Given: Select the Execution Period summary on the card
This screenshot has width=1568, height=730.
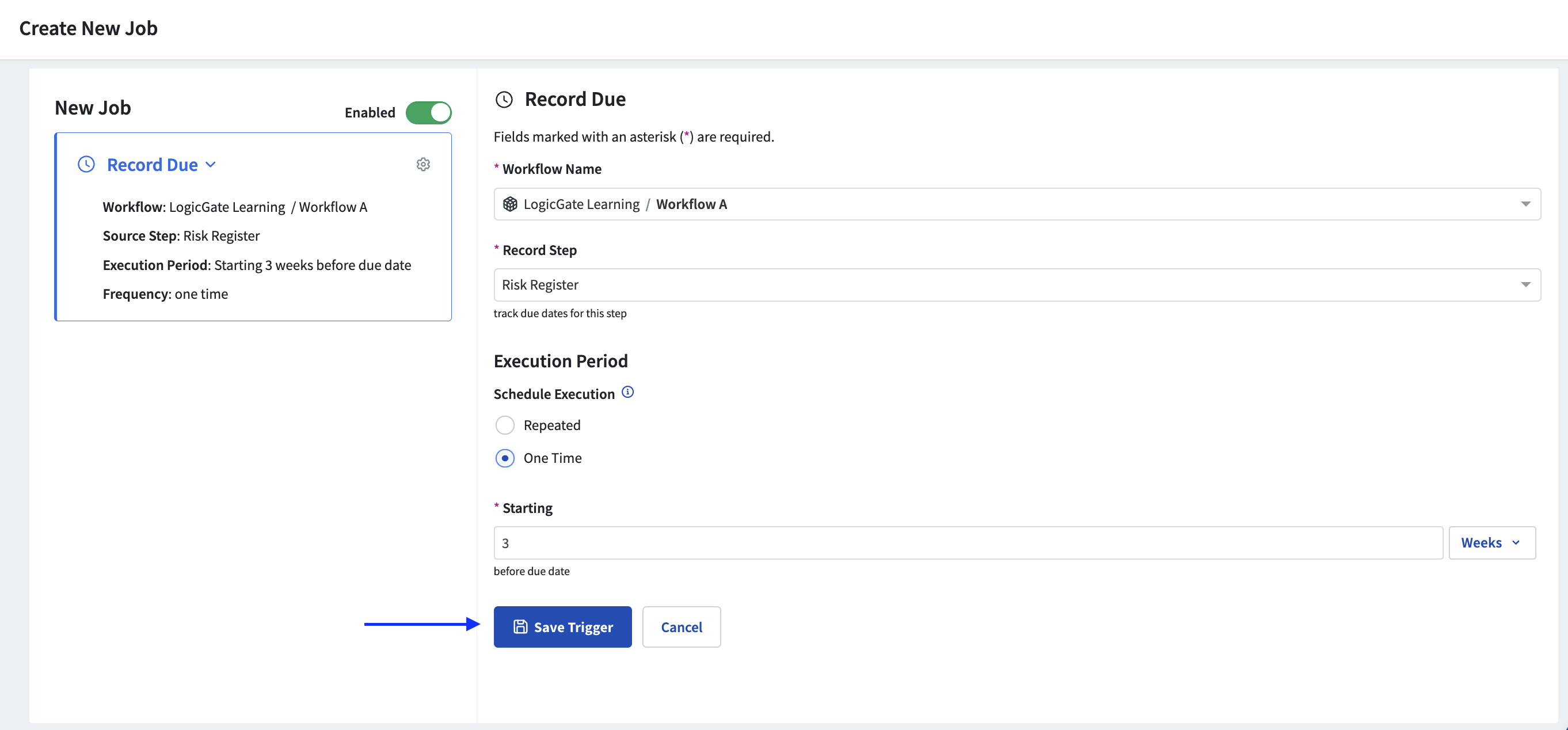Looking at the screenshot, I should (x=256, y=265).
